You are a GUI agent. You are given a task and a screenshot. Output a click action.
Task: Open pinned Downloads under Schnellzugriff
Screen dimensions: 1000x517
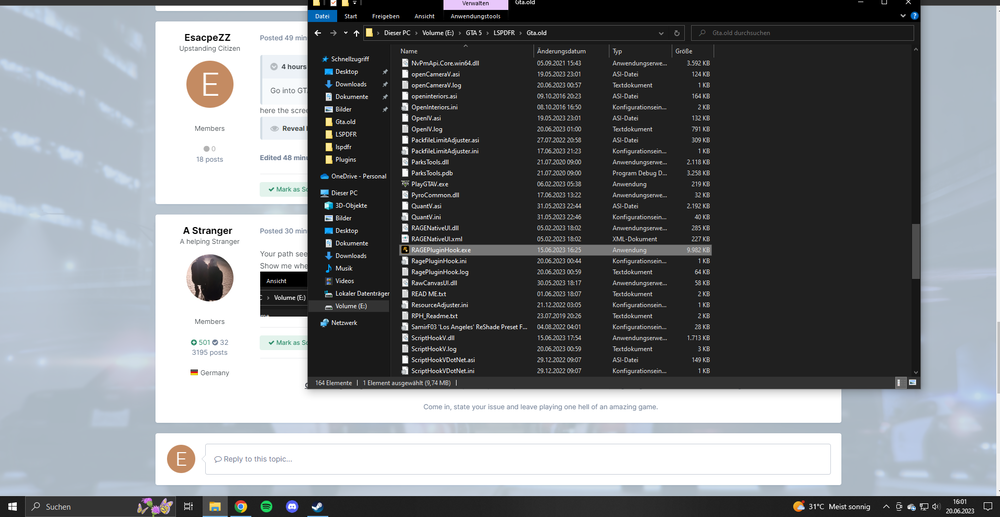[x=350, y=84]
